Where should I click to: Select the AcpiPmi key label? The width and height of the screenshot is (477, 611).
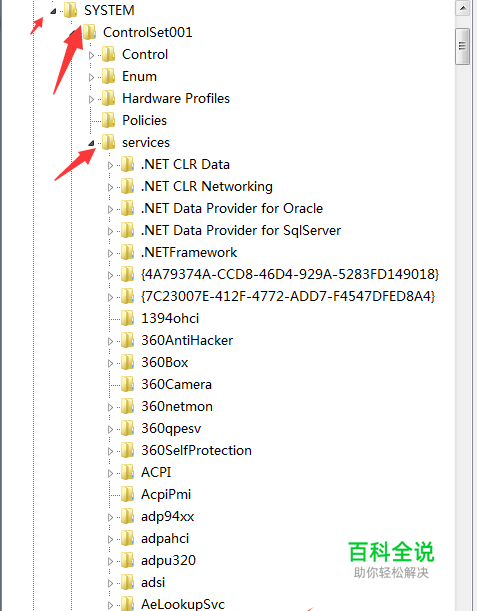pos(166,494)
